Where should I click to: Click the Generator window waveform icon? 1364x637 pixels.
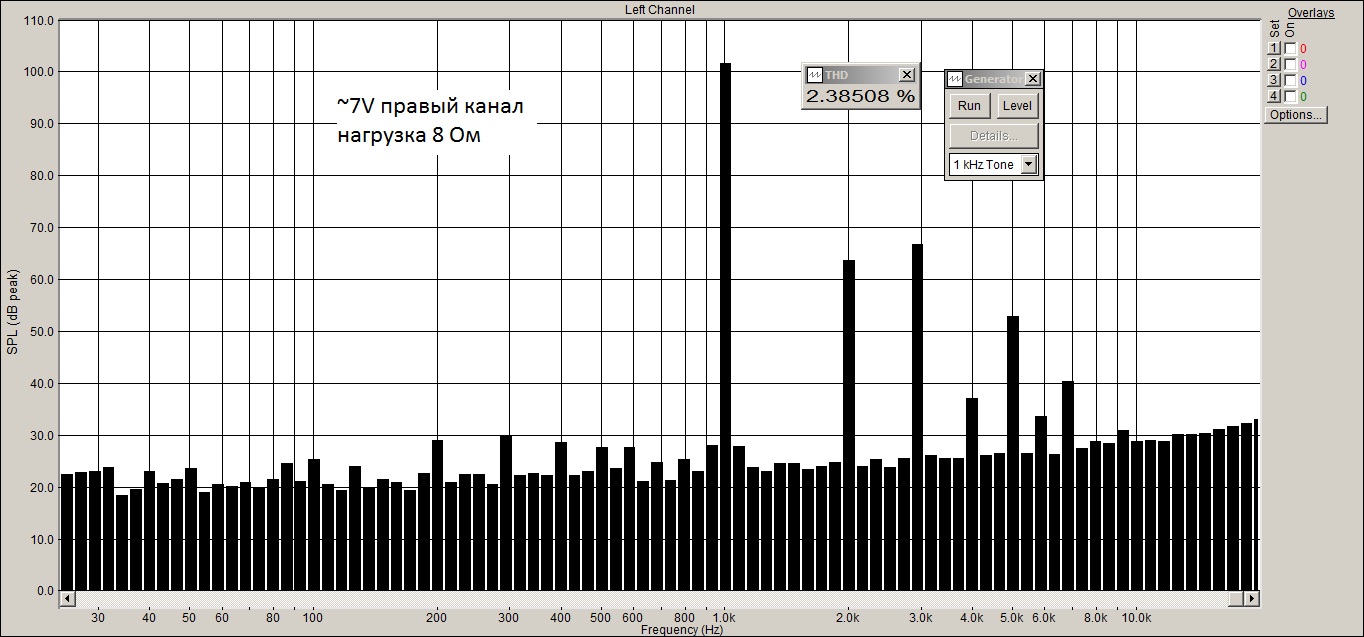(x=955, y=79)
